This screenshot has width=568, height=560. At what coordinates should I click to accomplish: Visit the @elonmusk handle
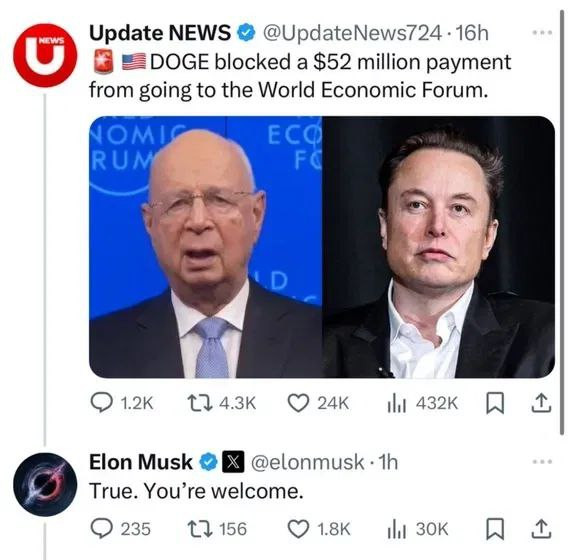pos(308,462)
